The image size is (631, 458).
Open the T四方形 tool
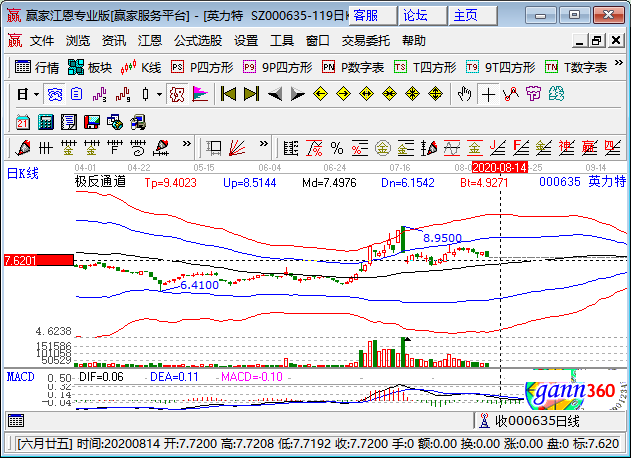(x=425, y=67)
